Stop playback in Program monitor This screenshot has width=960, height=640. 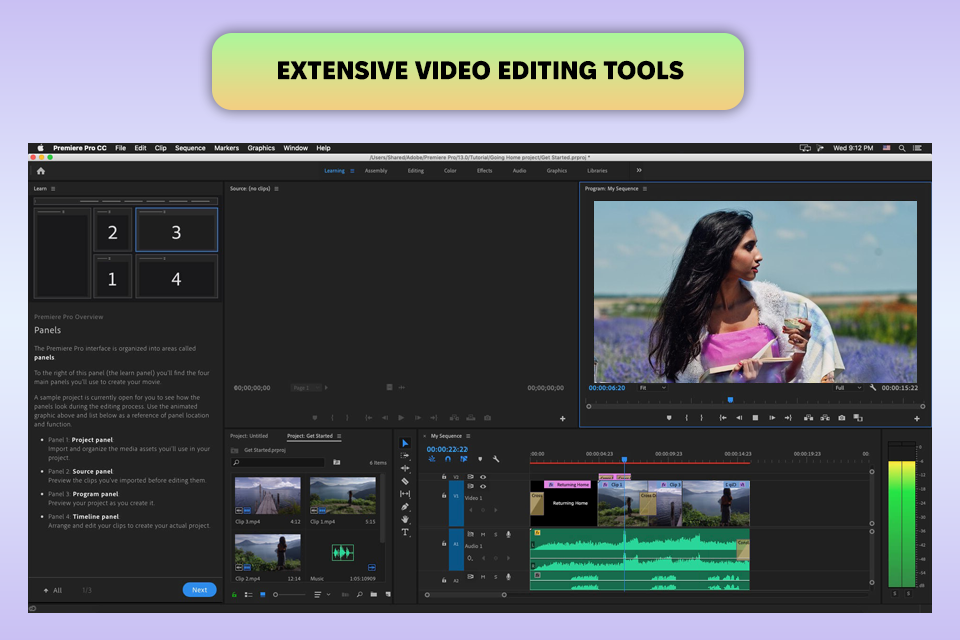[756, 418]
